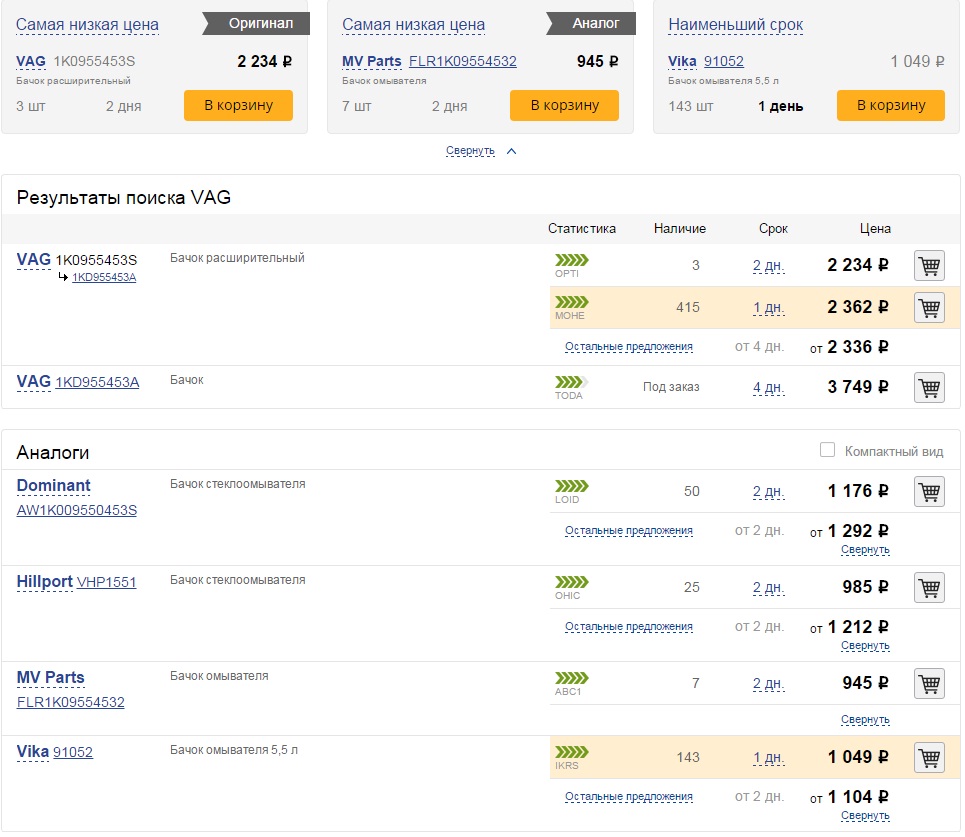Click the Под заказ availability text
The width and height of the screenshot is (965, 837).
coord(671,387)
